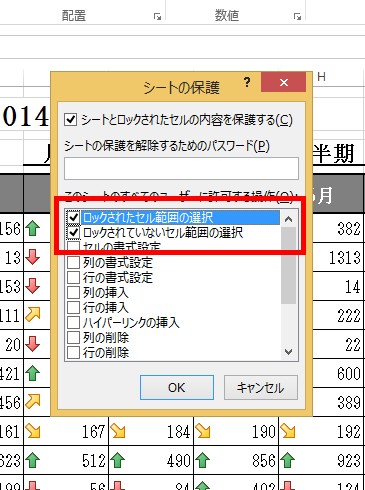365x490 pixels.
Task: Uncheck ロックされたセル範囲の選択
Action: (73, 218)
